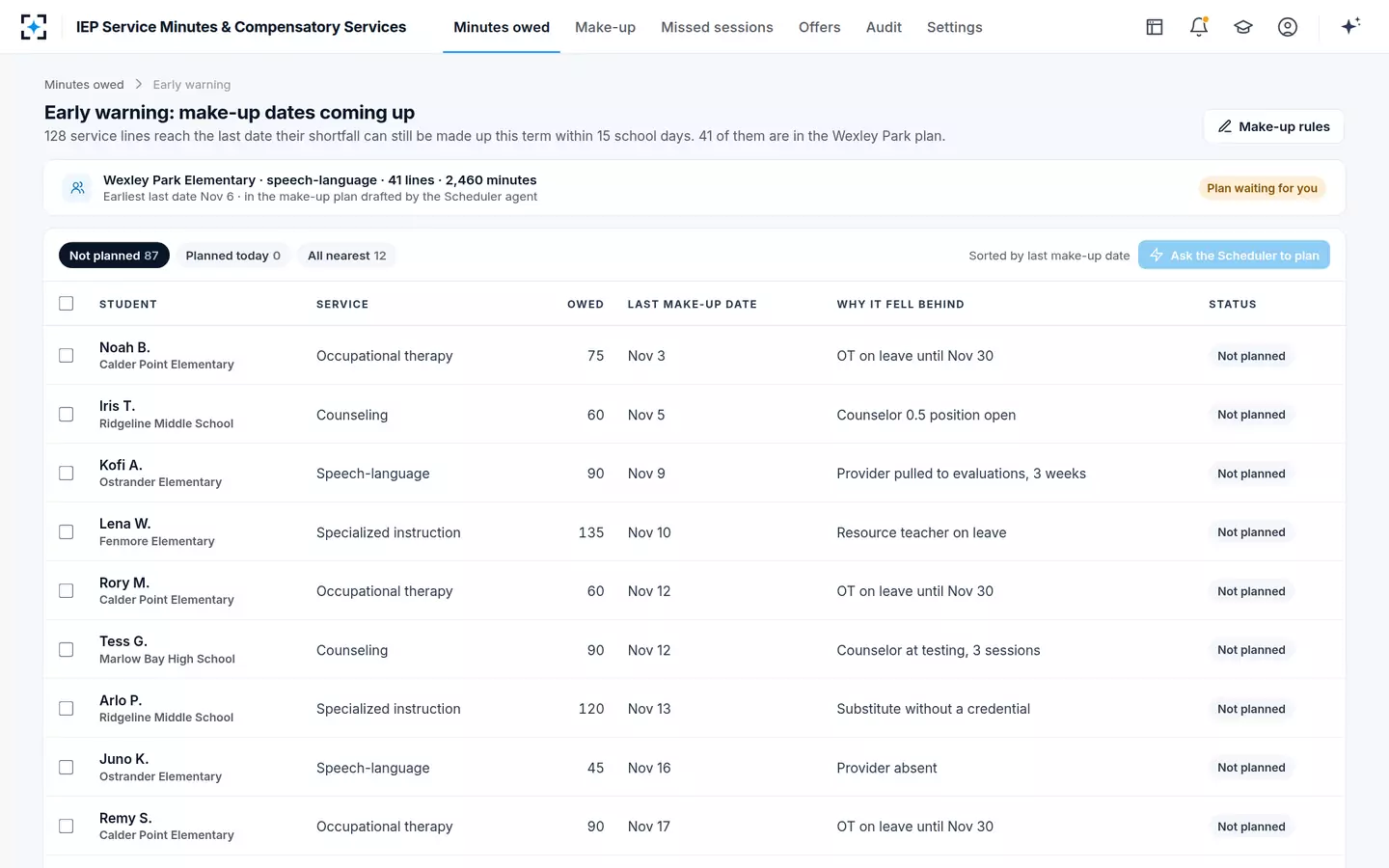This screenshot has width=1389, height=868.
Task: Switch to the Make-up tab
Action: (605, 27)
